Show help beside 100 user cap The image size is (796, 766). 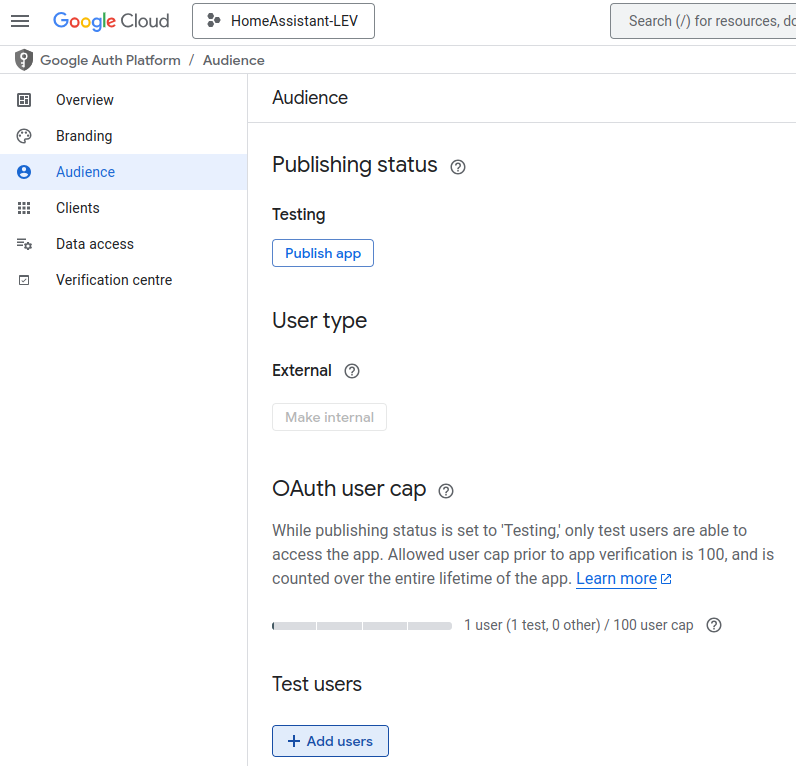click(x=714, y=625)
